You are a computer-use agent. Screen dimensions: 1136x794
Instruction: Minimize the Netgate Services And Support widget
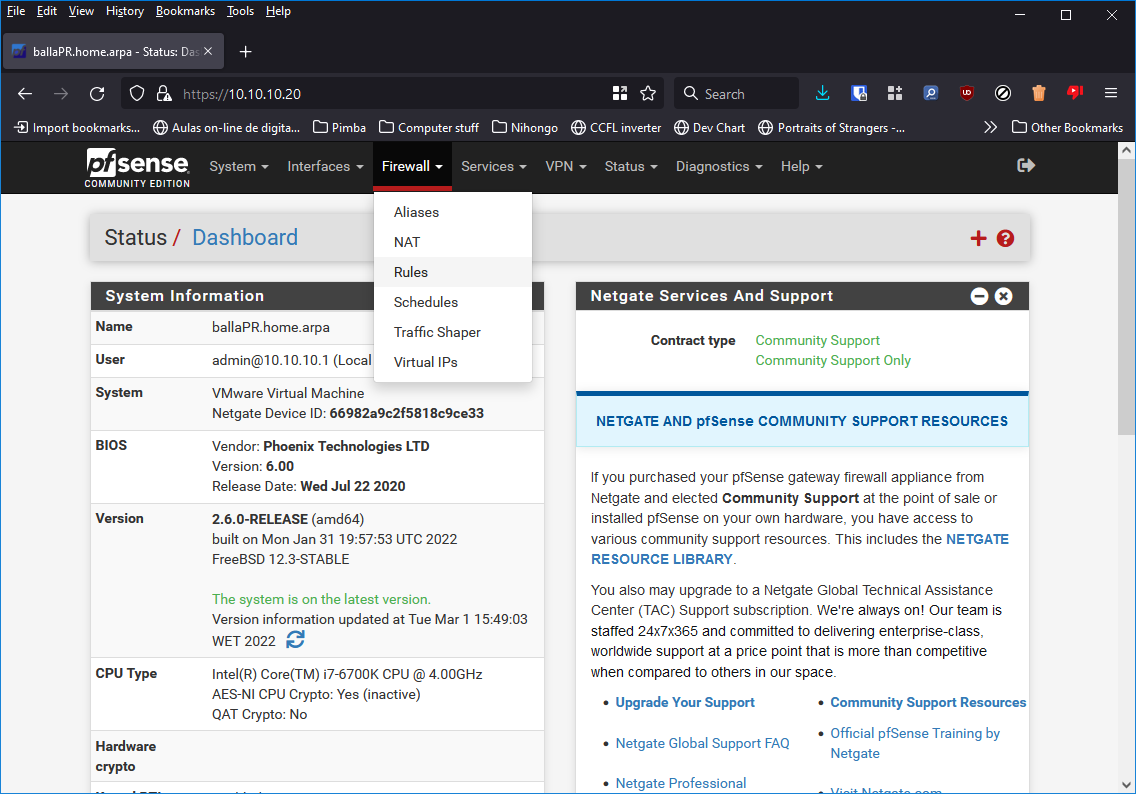980,296
